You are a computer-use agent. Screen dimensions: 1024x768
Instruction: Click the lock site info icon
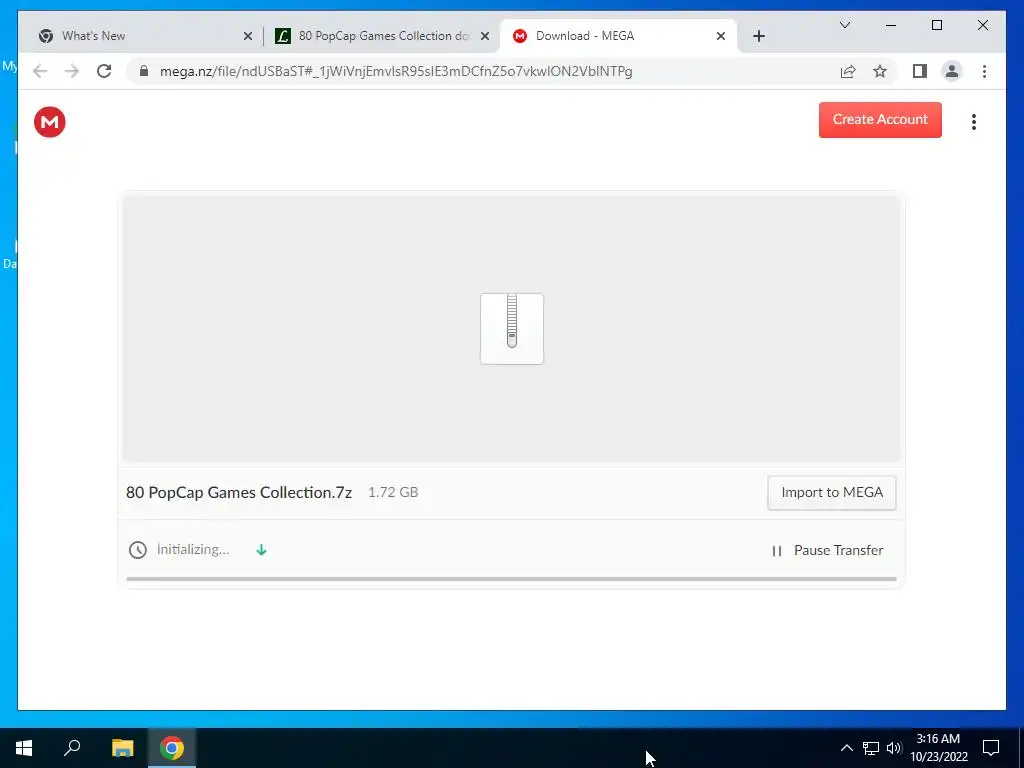pos(144,71)
